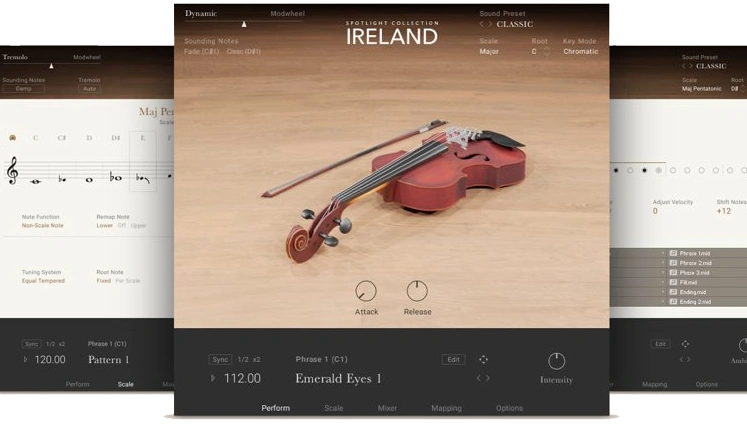This screenshot has height=432, width=747.
Task: Open the Equal Tempered tuning system dropdown
Action: click(43, 281)
